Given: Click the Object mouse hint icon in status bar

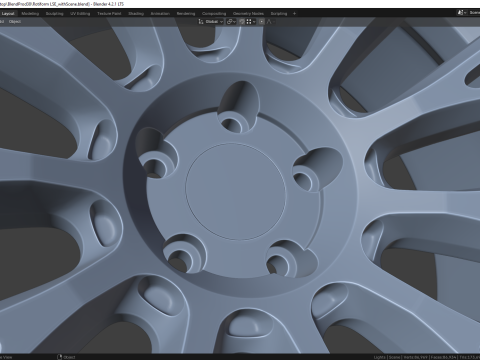Looking at the screenshot, I should point(60,357).
